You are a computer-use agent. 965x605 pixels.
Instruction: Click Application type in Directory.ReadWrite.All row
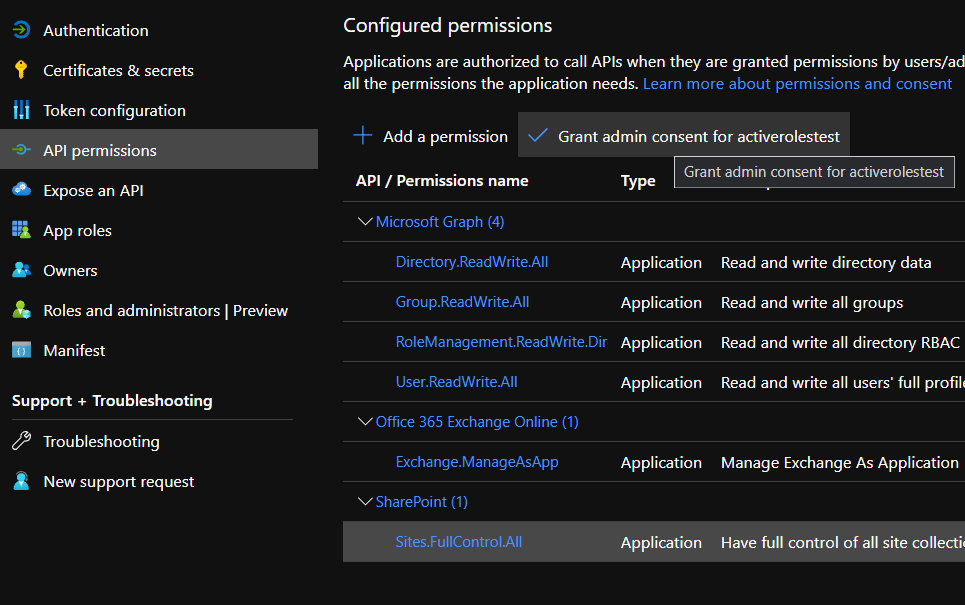click(661, 263)
